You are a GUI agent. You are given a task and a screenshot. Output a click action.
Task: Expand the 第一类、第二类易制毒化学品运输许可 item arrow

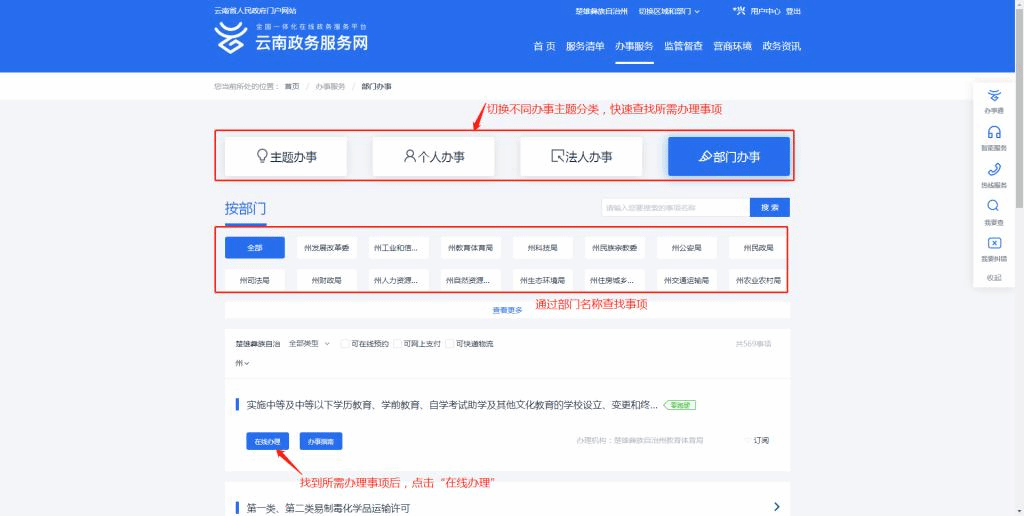pyautogui.click(x=776, y=507)
